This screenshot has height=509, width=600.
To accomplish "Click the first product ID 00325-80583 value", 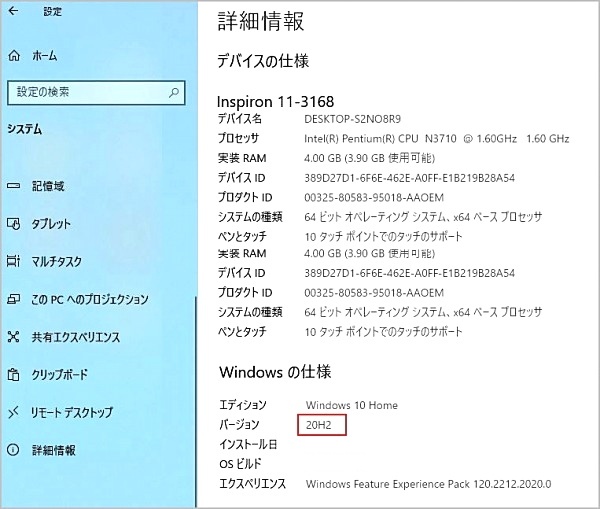I will pyautogui.click(x=374, y=197).
